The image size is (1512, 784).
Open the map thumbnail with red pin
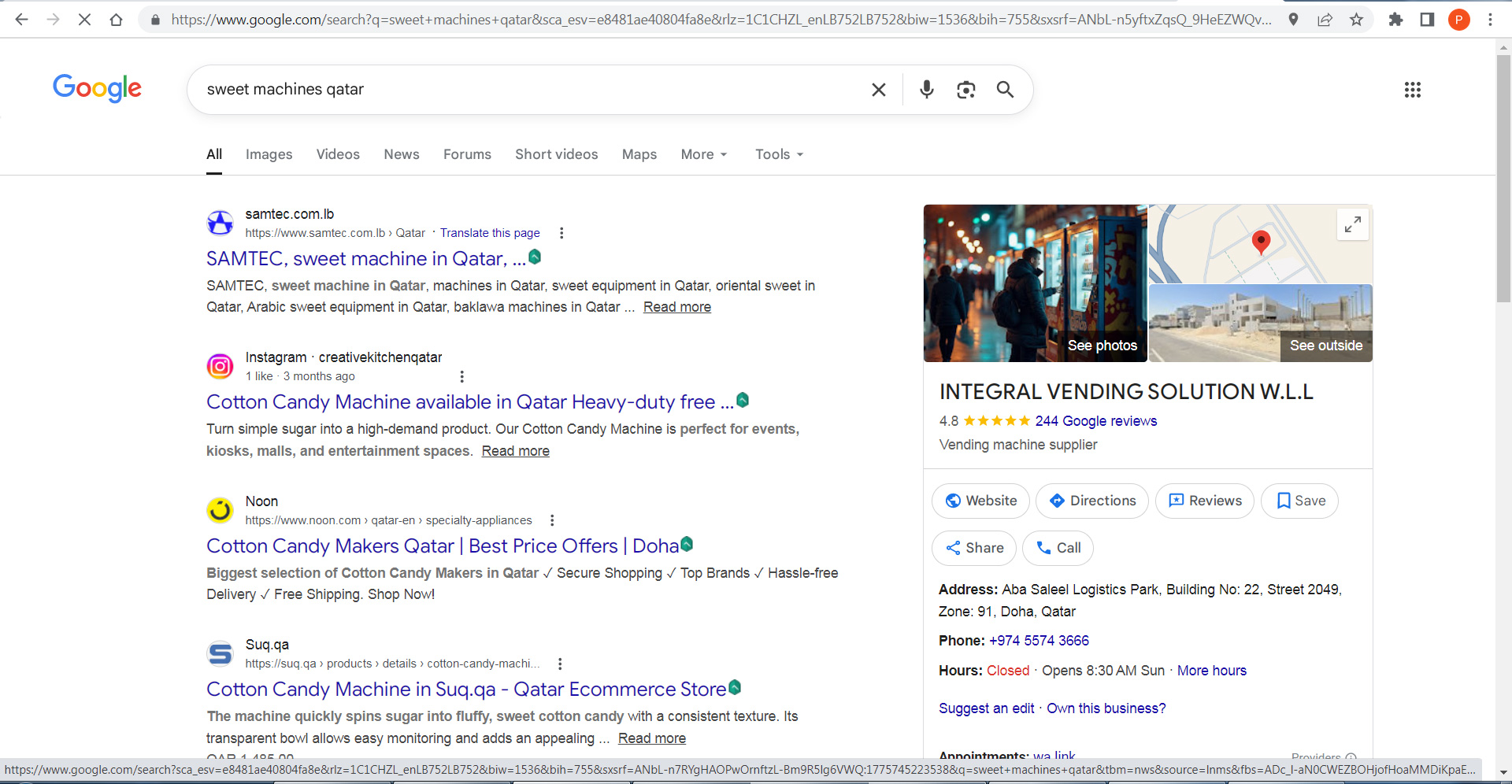tap(1260, 244)
